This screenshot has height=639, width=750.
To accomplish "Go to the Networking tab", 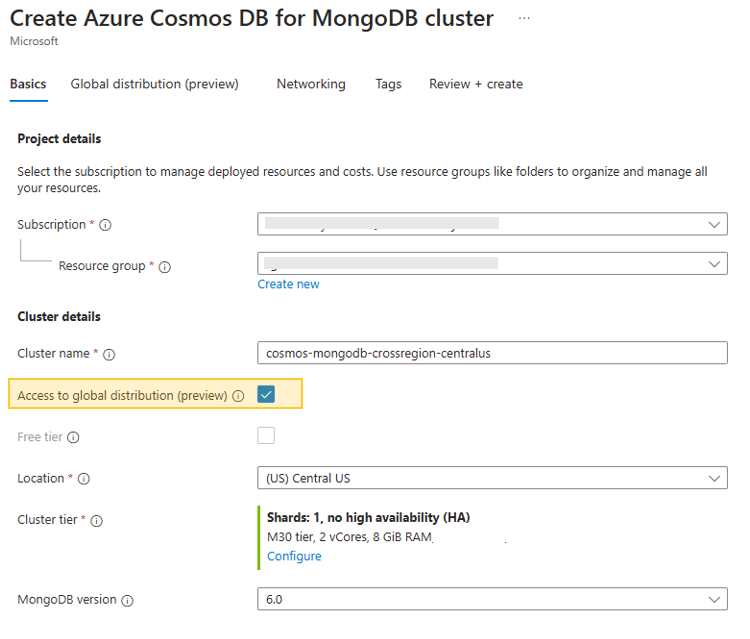I will click(311, 84).
